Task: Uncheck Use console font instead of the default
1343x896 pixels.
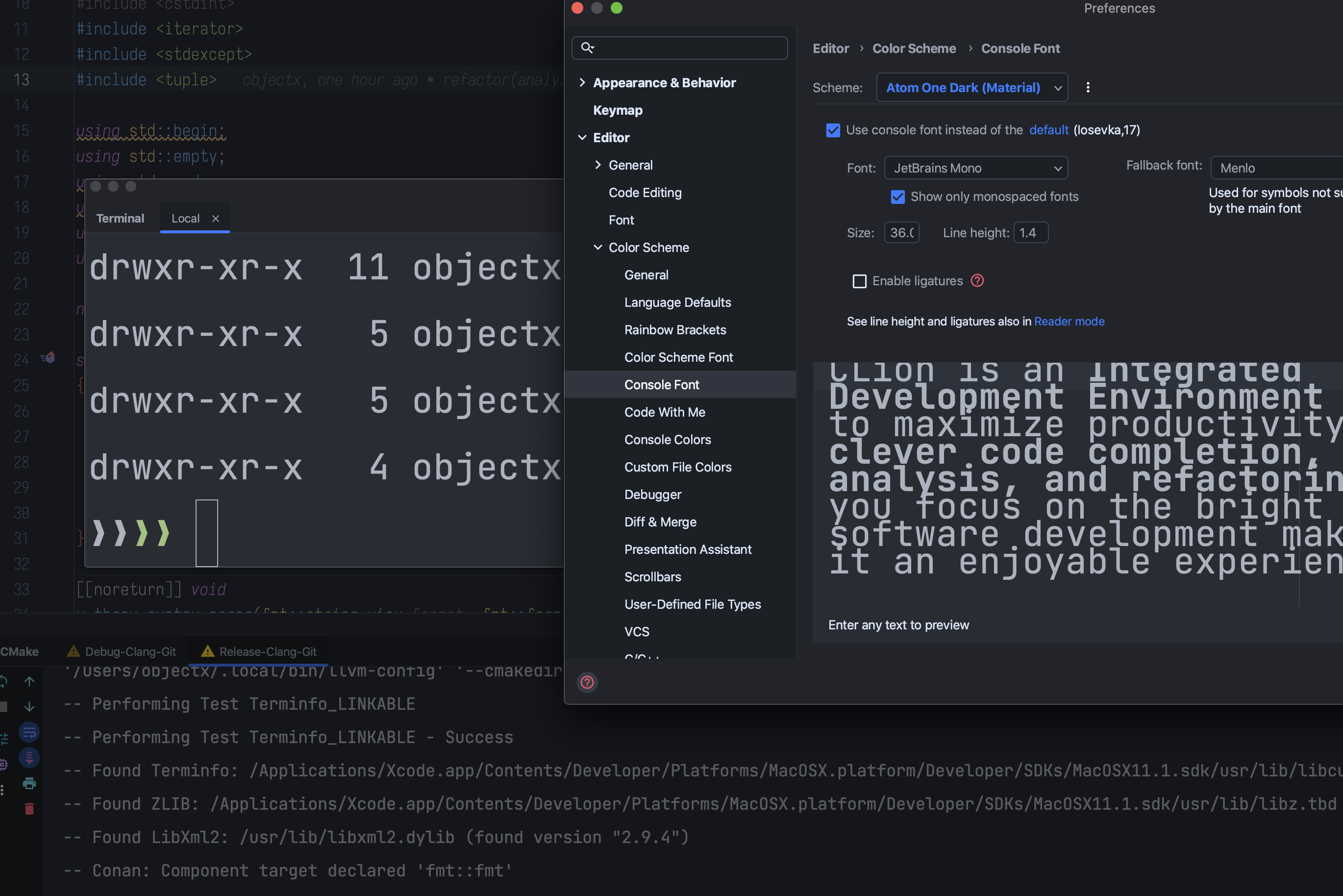Action: click(x=833, y=130)
